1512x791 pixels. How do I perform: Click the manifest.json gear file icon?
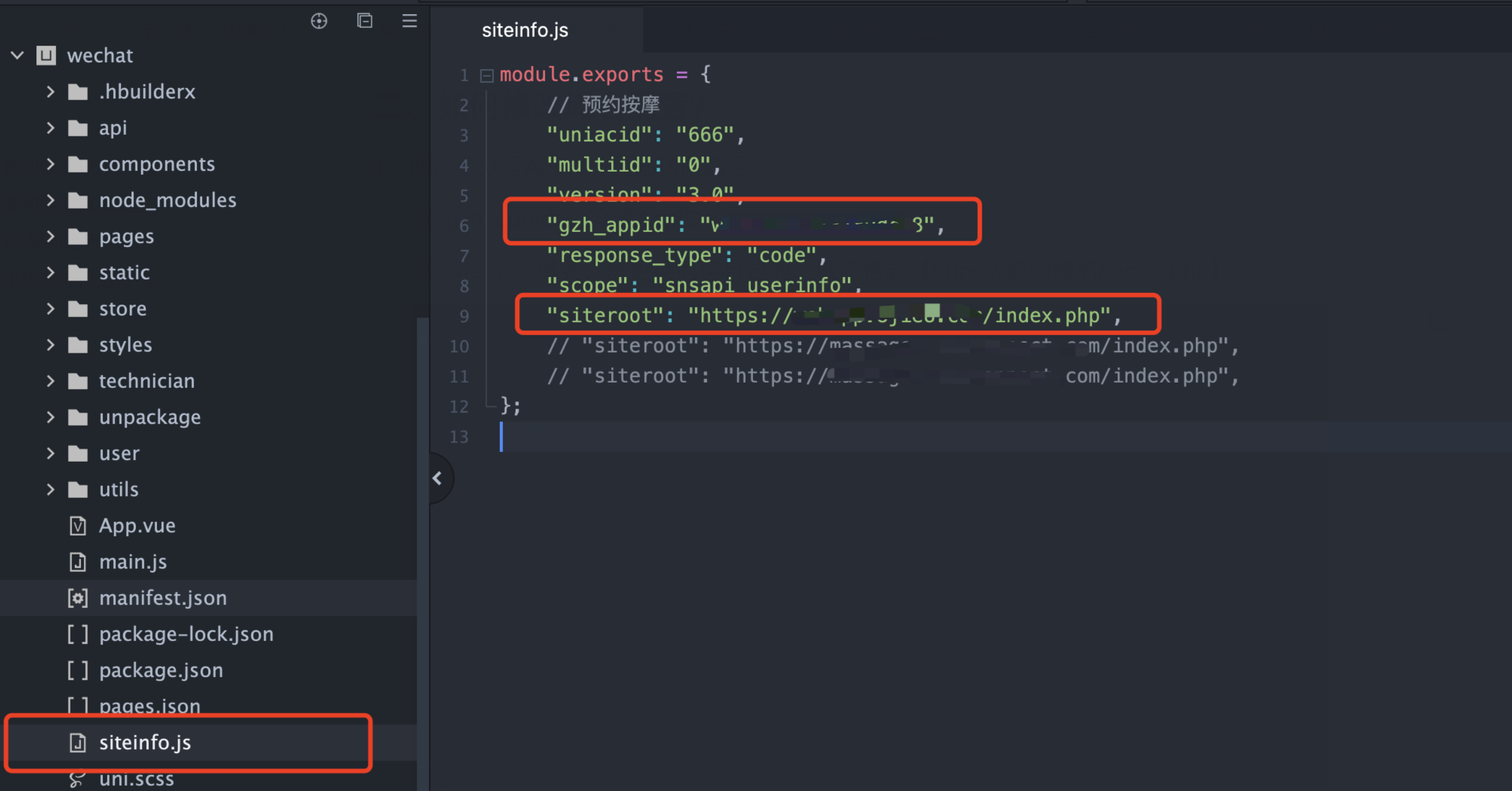point(77,598)
